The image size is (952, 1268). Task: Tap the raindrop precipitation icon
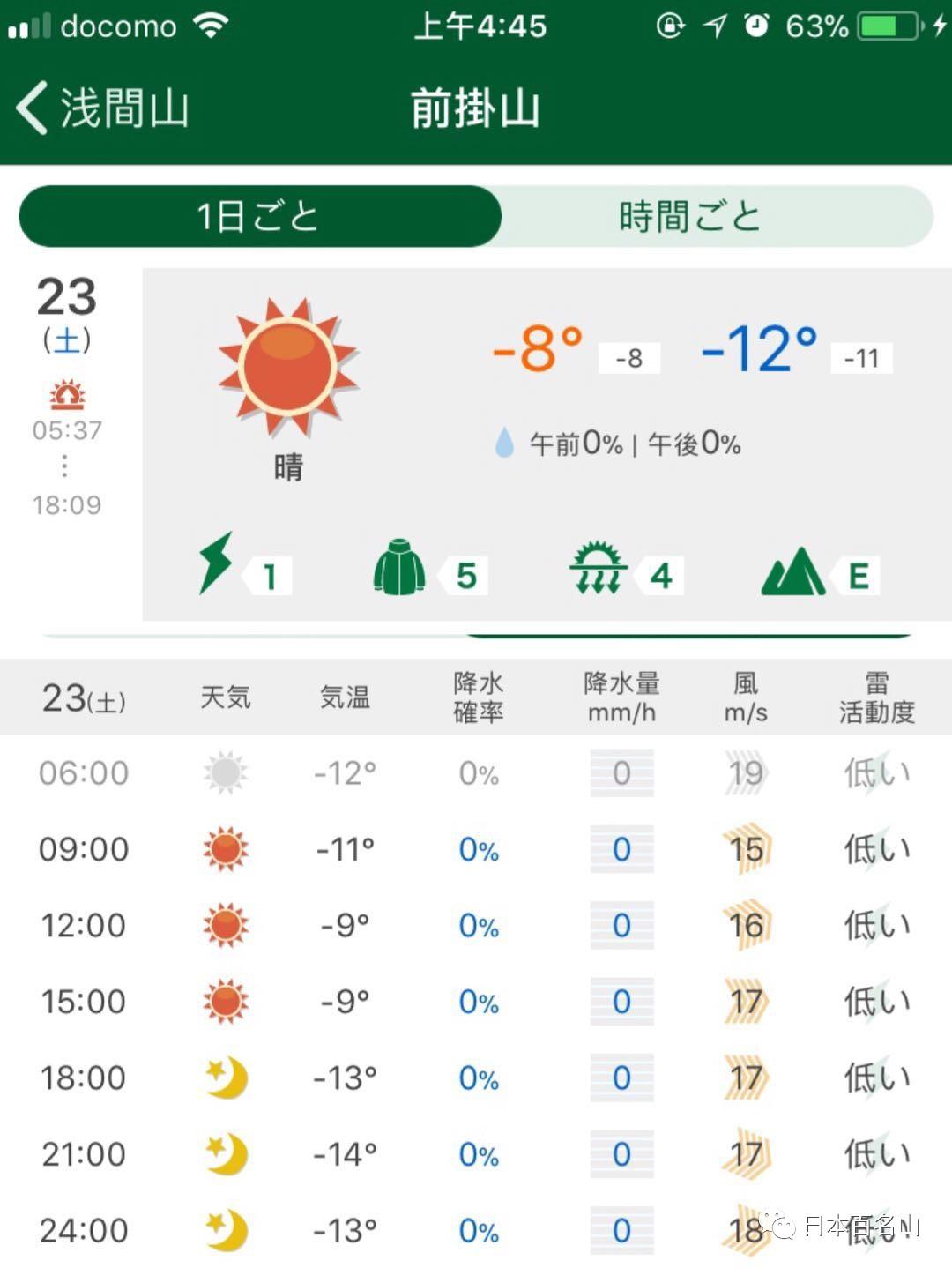pos(504,443)
